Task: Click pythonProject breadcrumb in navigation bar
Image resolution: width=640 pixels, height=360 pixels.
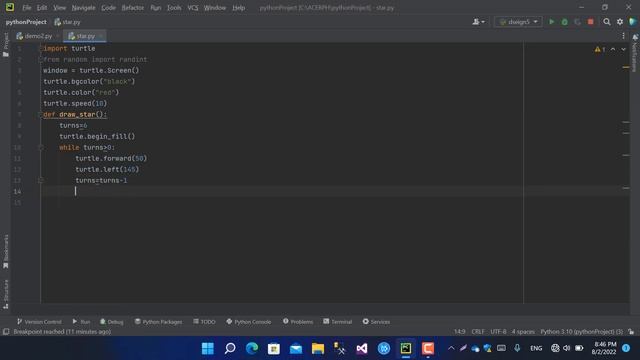Action: (x=26, y=22)
